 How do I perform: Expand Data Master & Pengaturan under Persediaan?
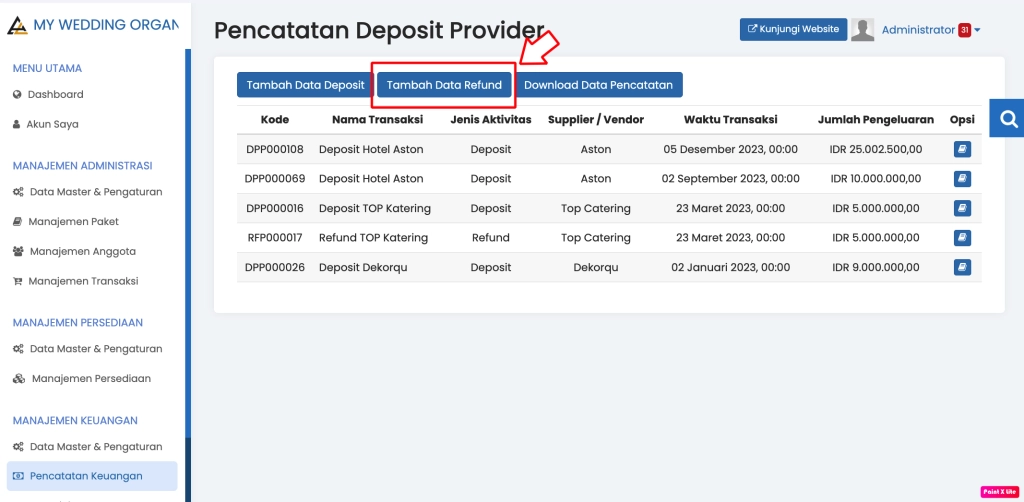tap(95, 349)
